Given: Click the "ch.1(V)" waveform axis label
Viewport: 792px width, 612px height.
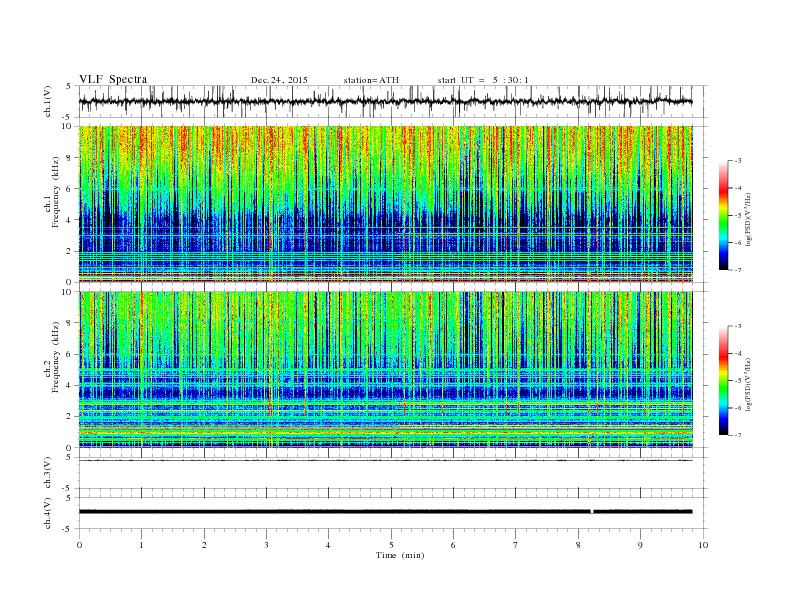Looking at the screenshot, I should (48, 101).
